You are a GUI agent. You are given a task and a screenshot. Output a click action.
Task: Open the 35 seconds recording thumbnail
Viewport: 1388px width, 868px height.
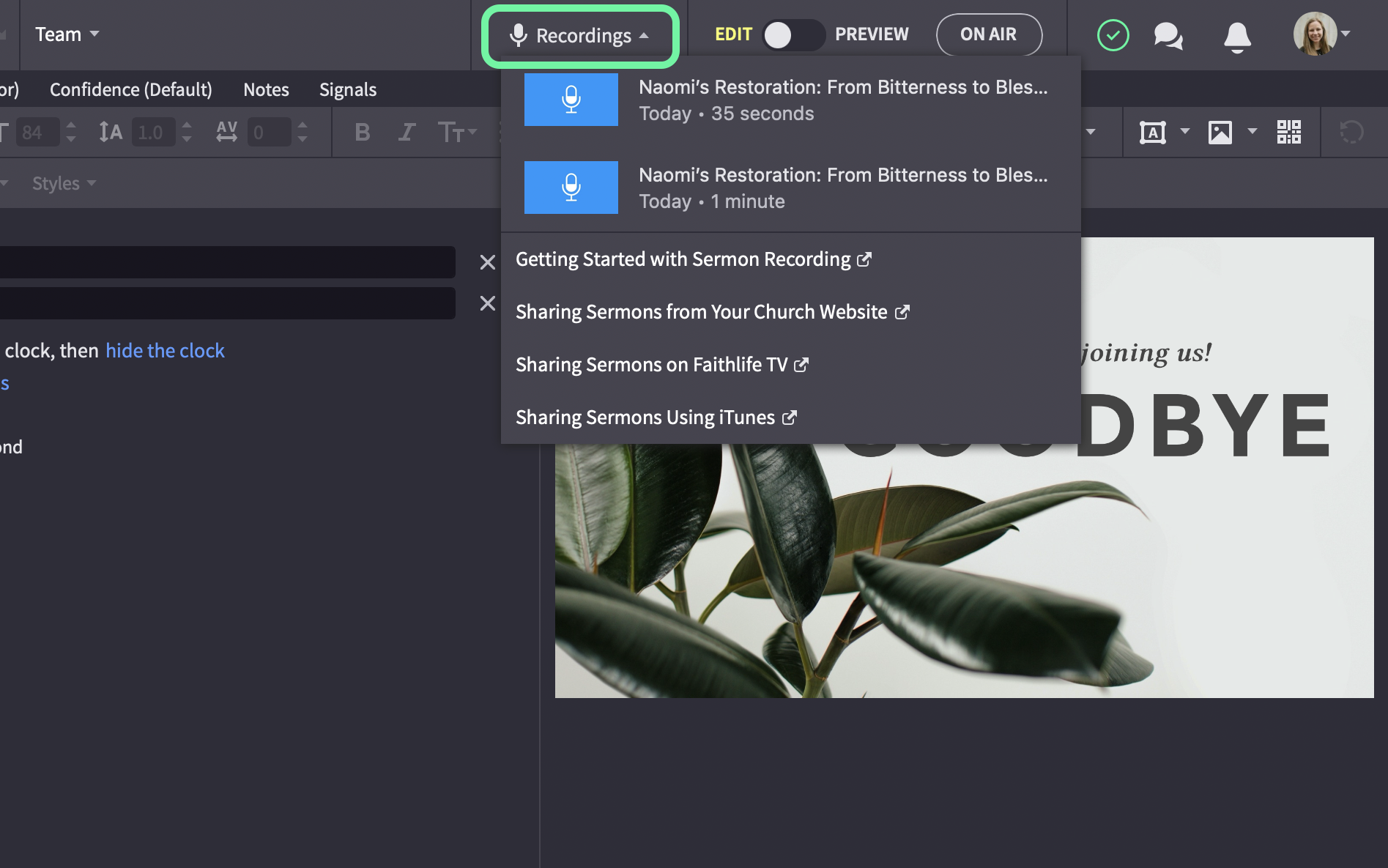point(571,100)
